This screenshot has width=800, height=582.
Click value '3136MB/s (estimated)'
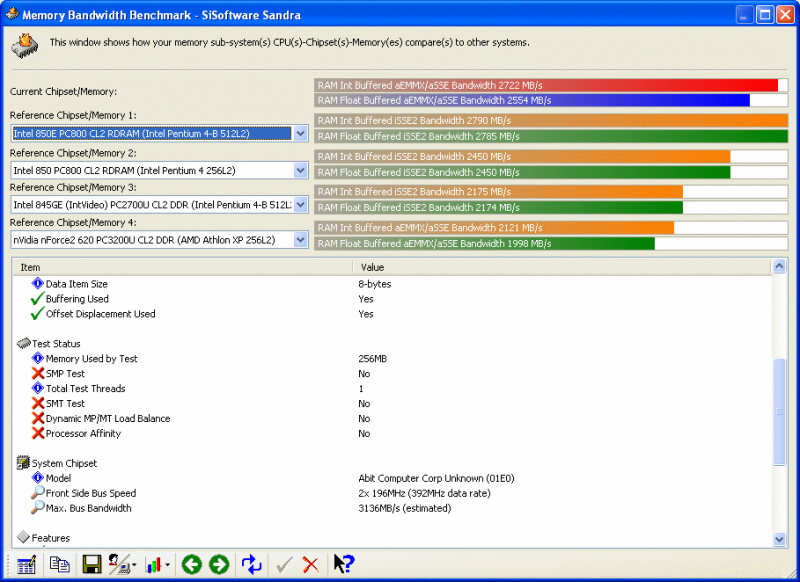pyautogui.click(x=405, y=508)
